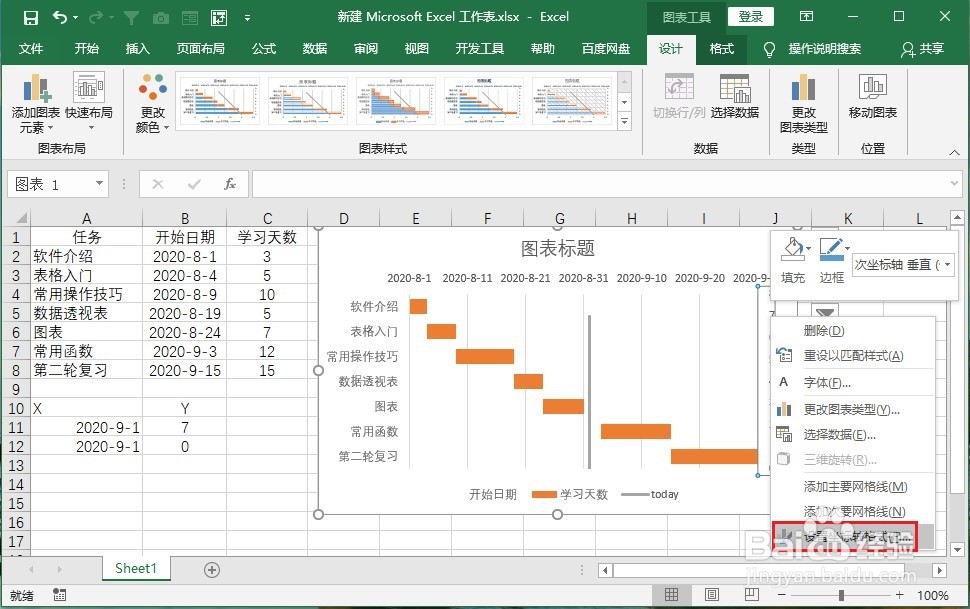Open the Insert tab
Image resolution: width=970 pixels, height=609 pixels.
[x=137, y=49]
